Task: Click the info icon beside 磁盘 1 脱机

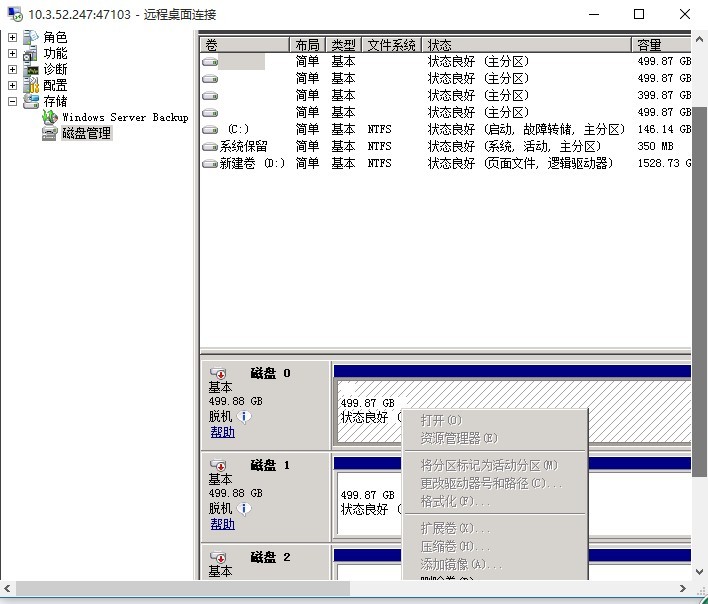Action: (245, 508)
